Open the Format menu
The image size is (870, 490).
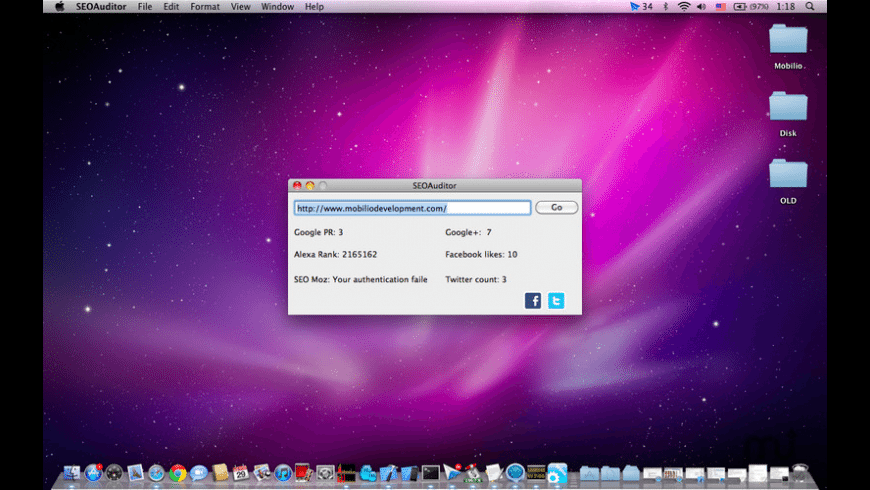coord(205,7)
